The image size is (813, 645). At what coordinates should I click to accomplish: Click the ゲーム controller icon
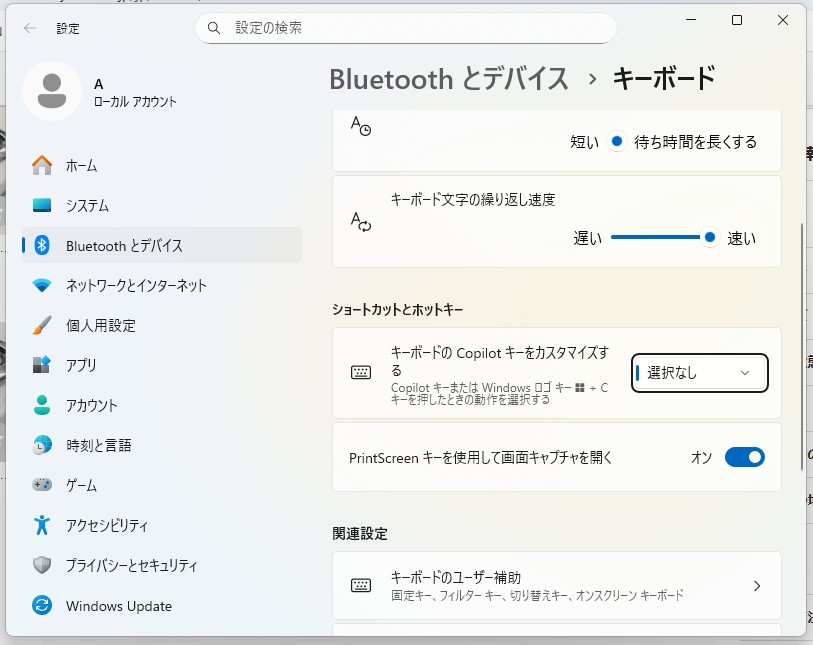click(40, 486)
